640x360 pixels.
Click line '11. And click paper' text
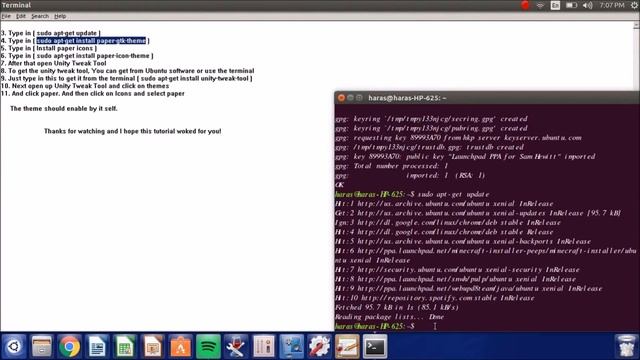(93, 93)
